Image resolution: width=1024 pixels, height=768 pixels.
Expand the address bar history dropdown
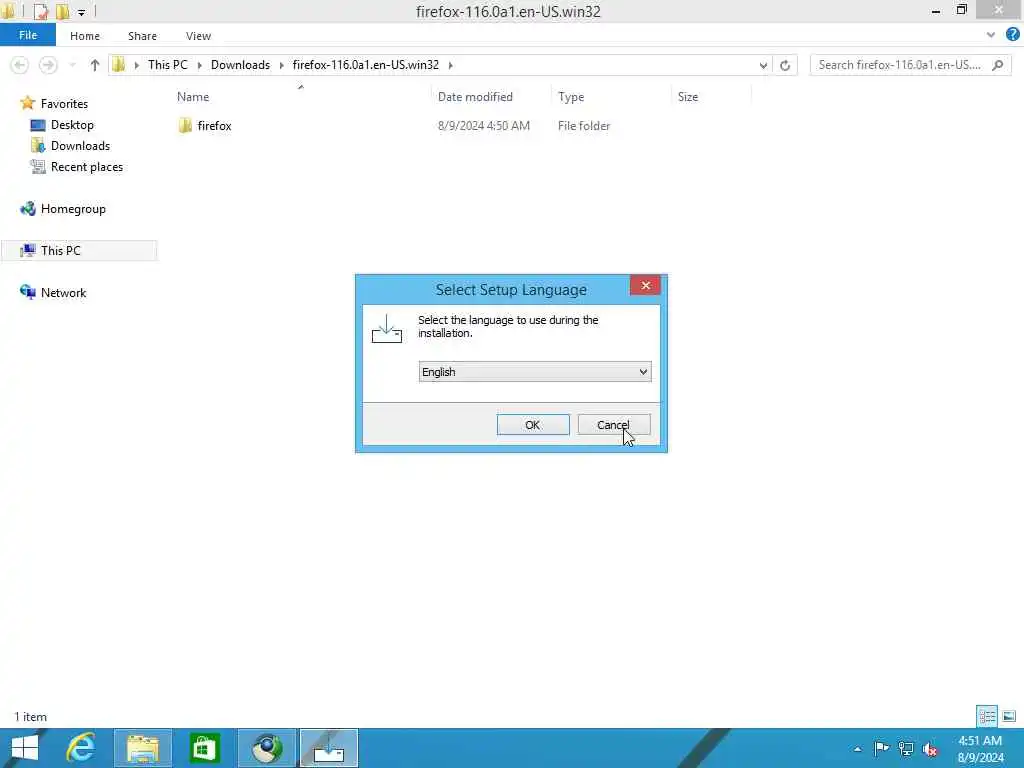click(763, 65)
